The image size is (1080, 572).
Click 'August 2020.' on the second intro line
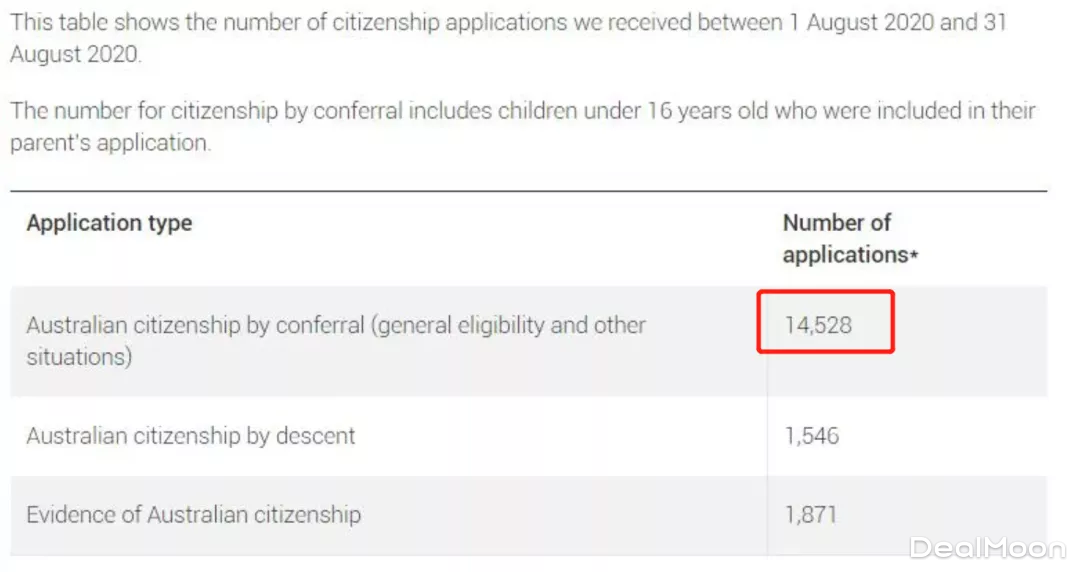[x=75, y=54]
